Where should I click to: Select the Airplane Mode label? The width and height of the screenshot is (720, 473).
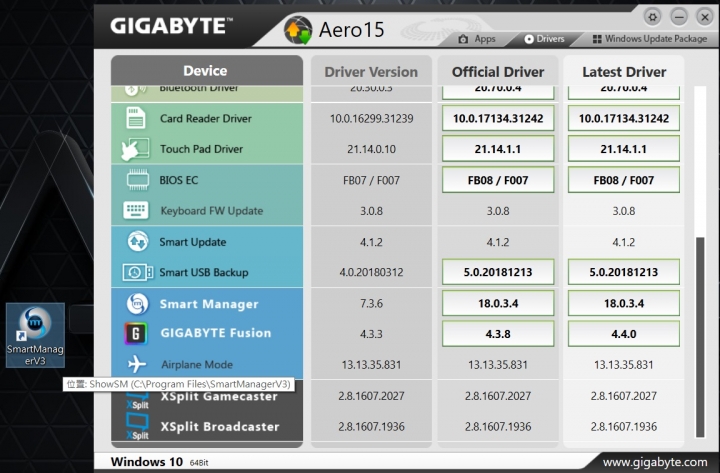click(197, 365)
